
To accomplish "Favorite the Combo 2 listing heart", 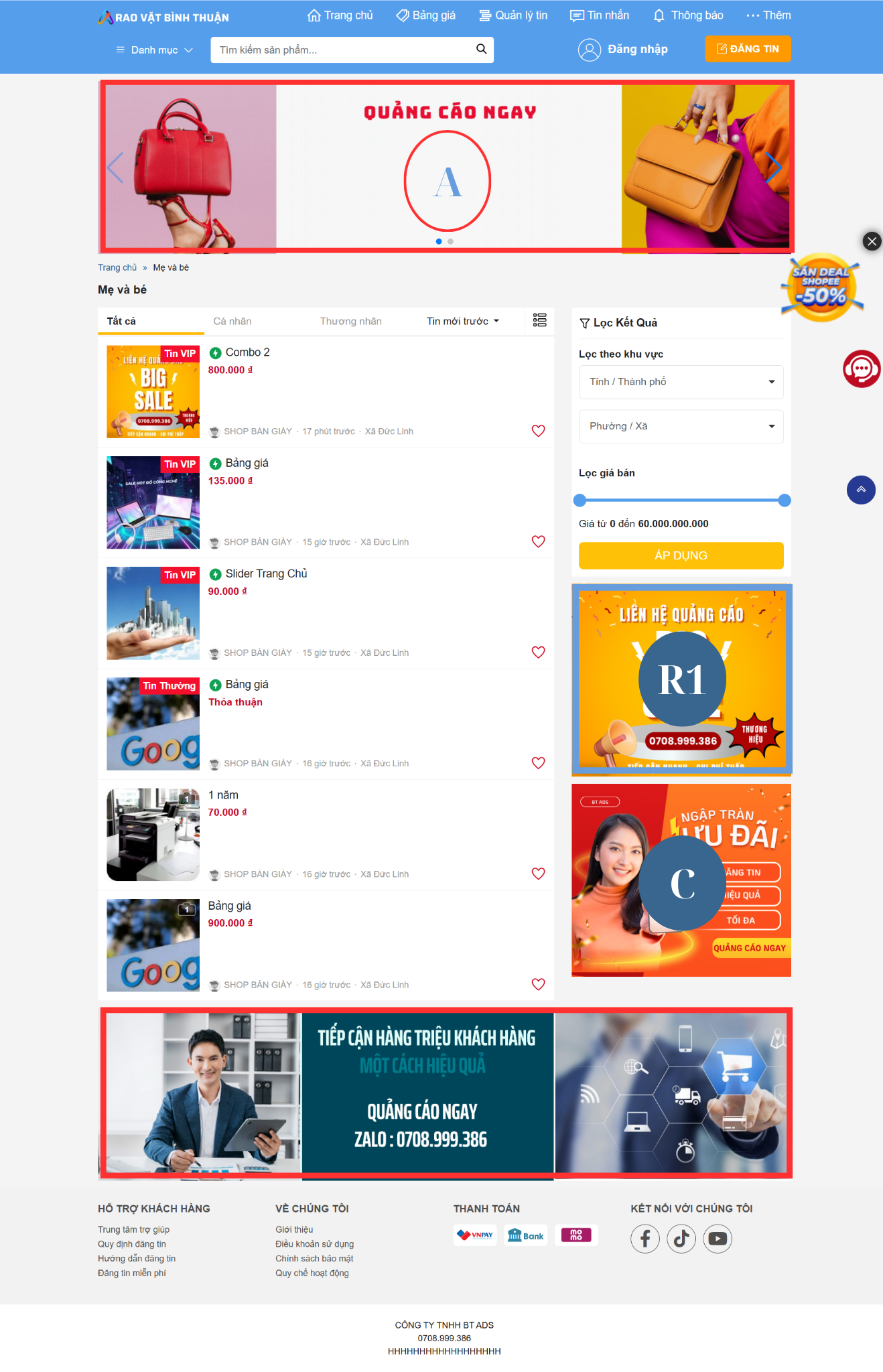I will pyautogui.click(x=538, y=431).
